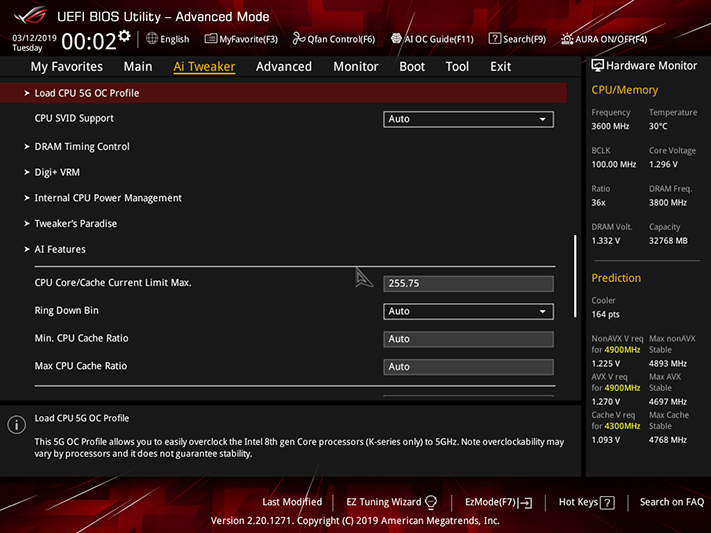
Task: Click Ratio 36x value
Action: pyautogui.click(x=598, y=203)
